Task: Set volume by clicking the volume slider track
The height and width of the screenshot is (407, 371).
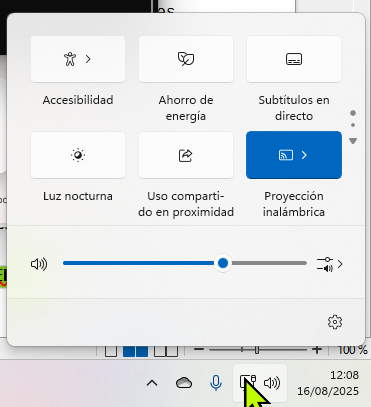Action: tap(185, 263)
